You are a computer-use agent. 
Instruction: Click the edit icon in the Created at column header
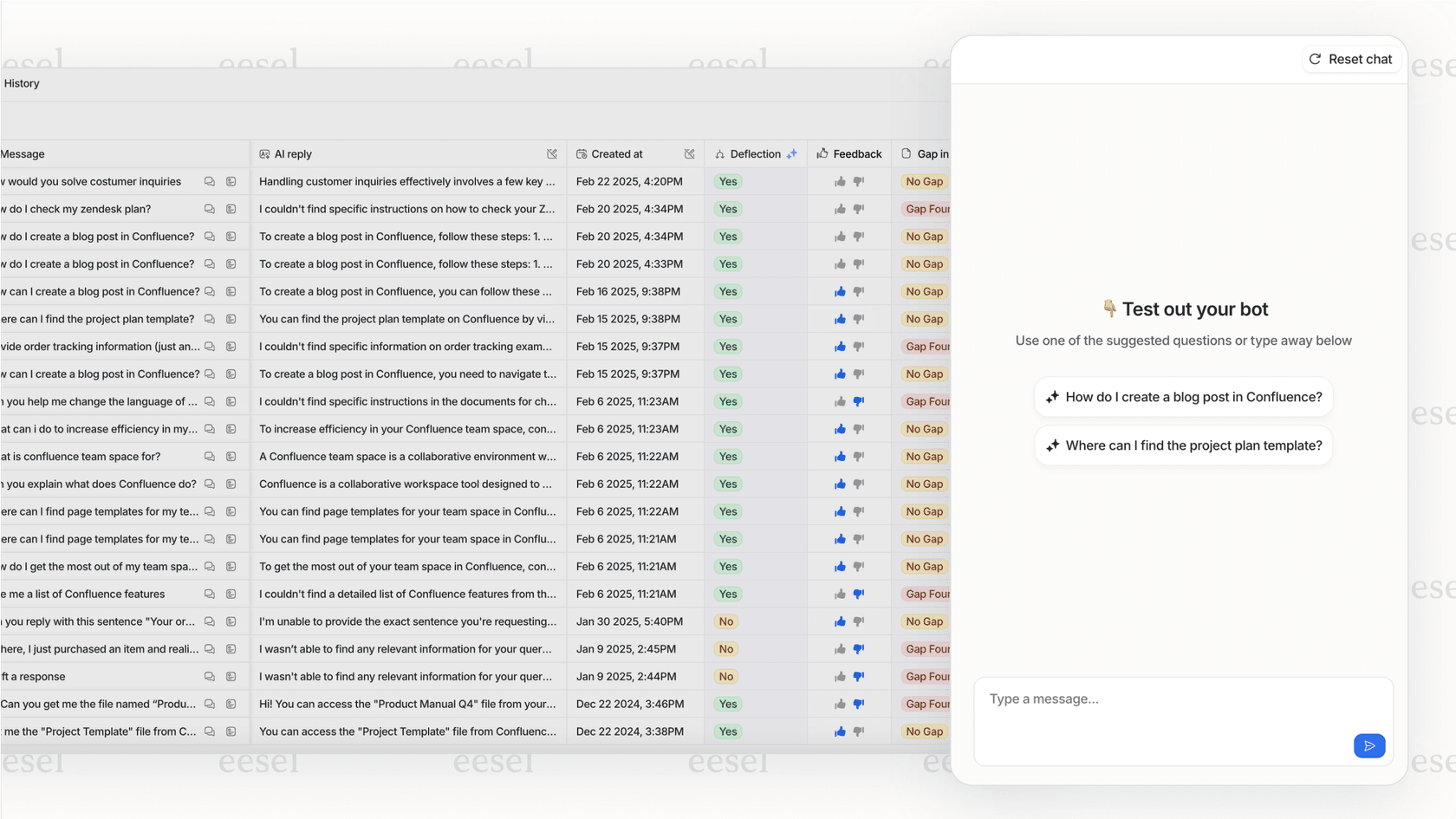pos(690,153)
